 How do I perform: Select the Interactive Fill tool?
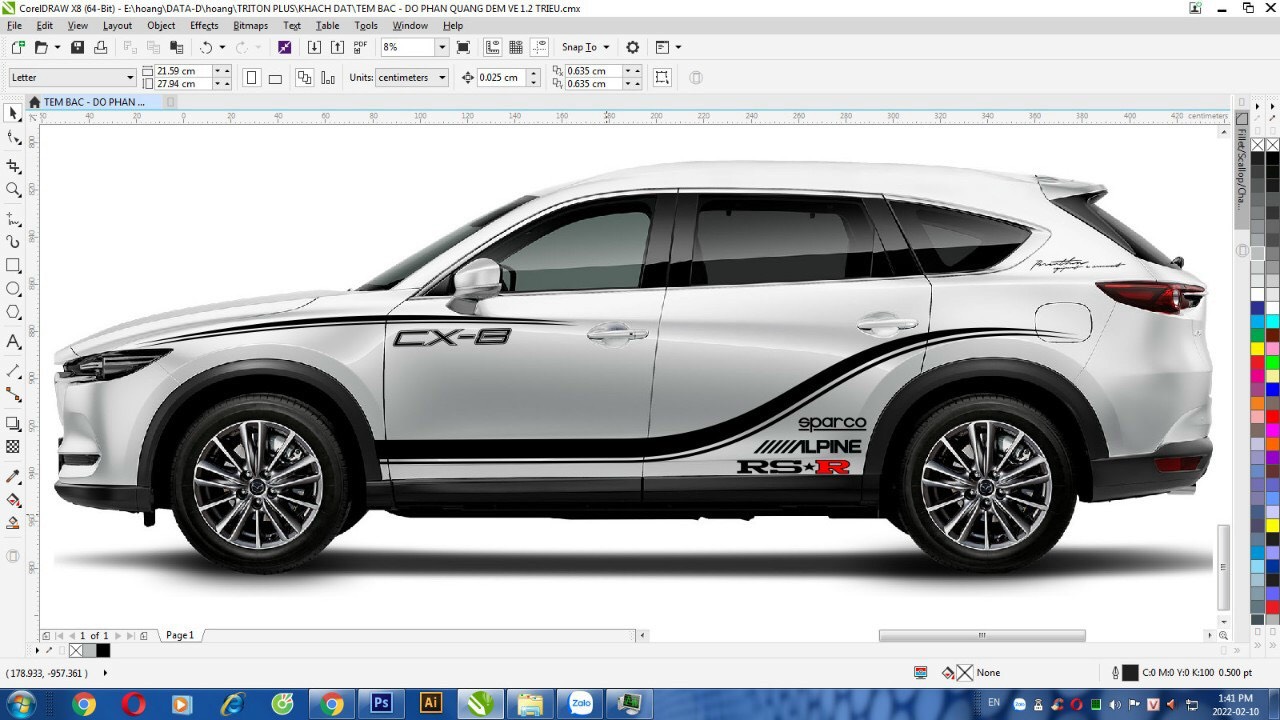(13, 500)
